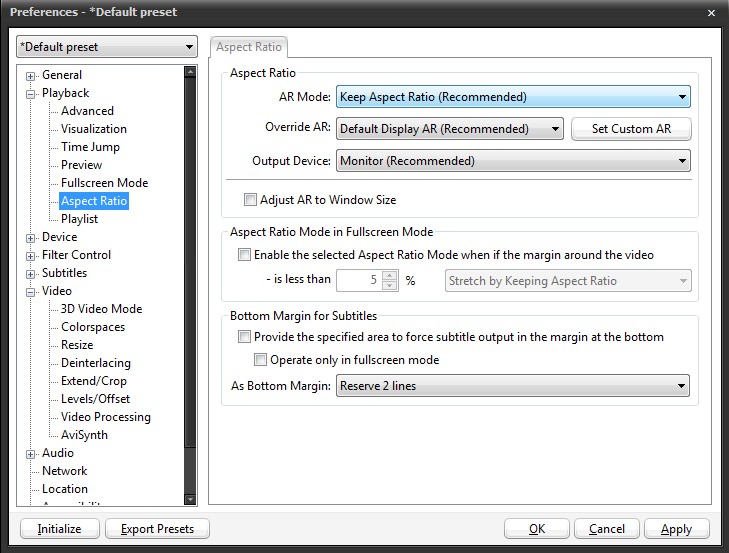
Task: Select Video Processing in the tree
Action: tap(106, 417)
